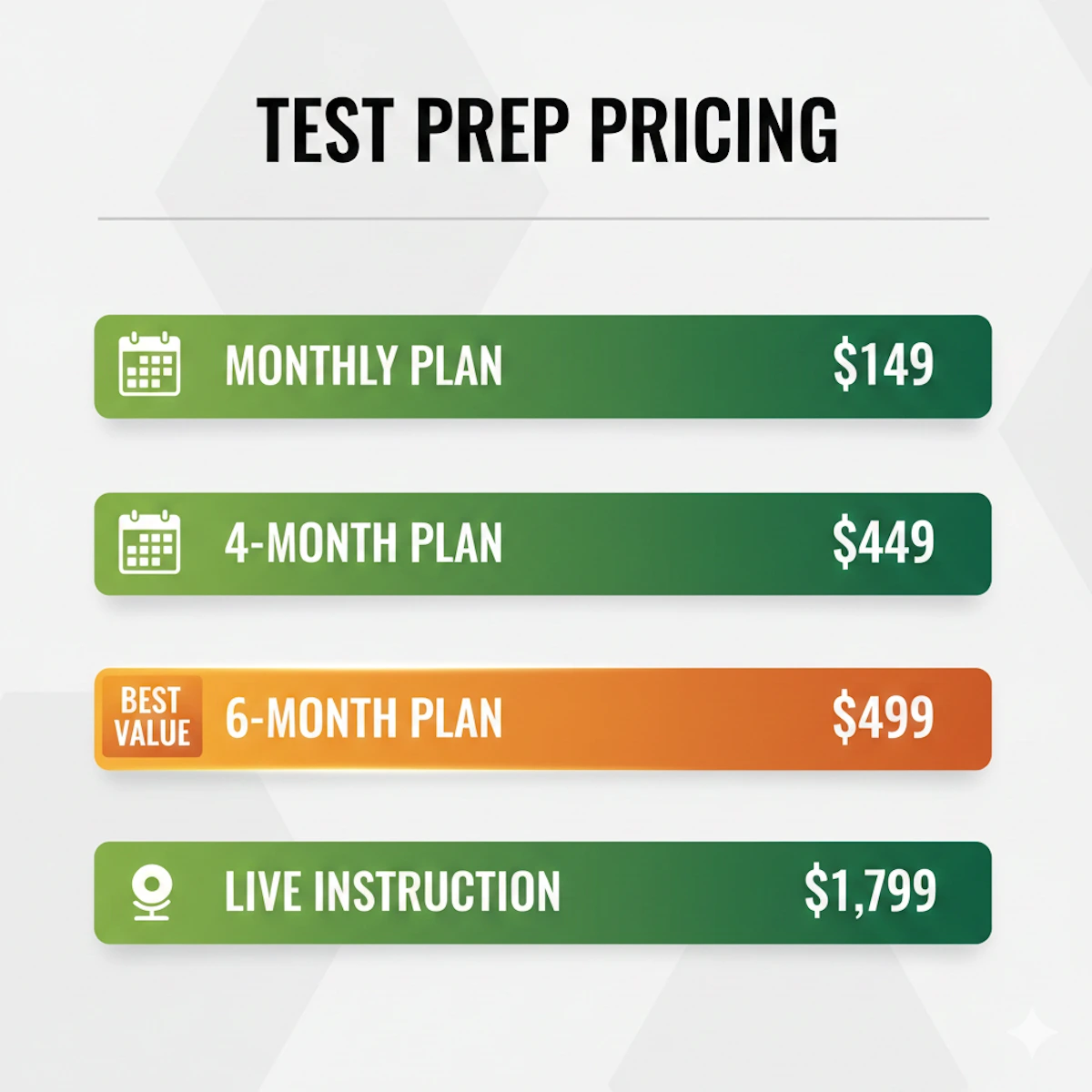
Task: Click the word BEST in orange badge
Action: [x=151, y=701]
